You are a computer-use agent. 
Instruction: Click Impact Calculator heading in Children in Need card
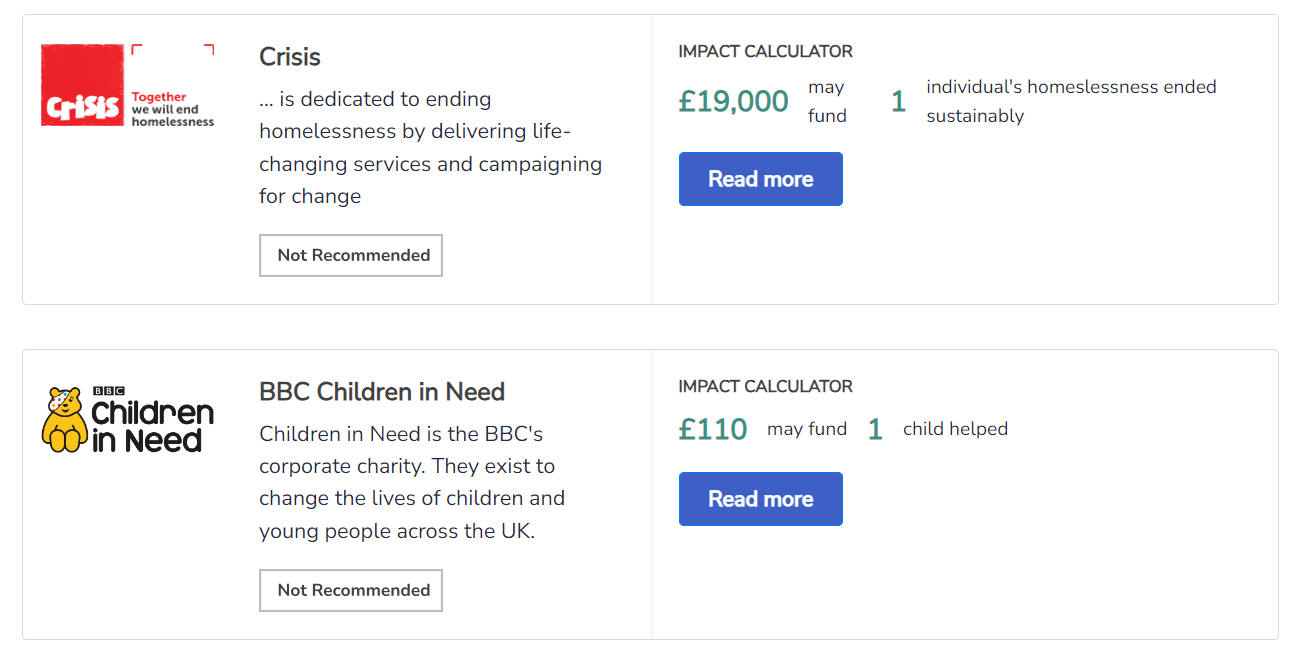[765, 387]
